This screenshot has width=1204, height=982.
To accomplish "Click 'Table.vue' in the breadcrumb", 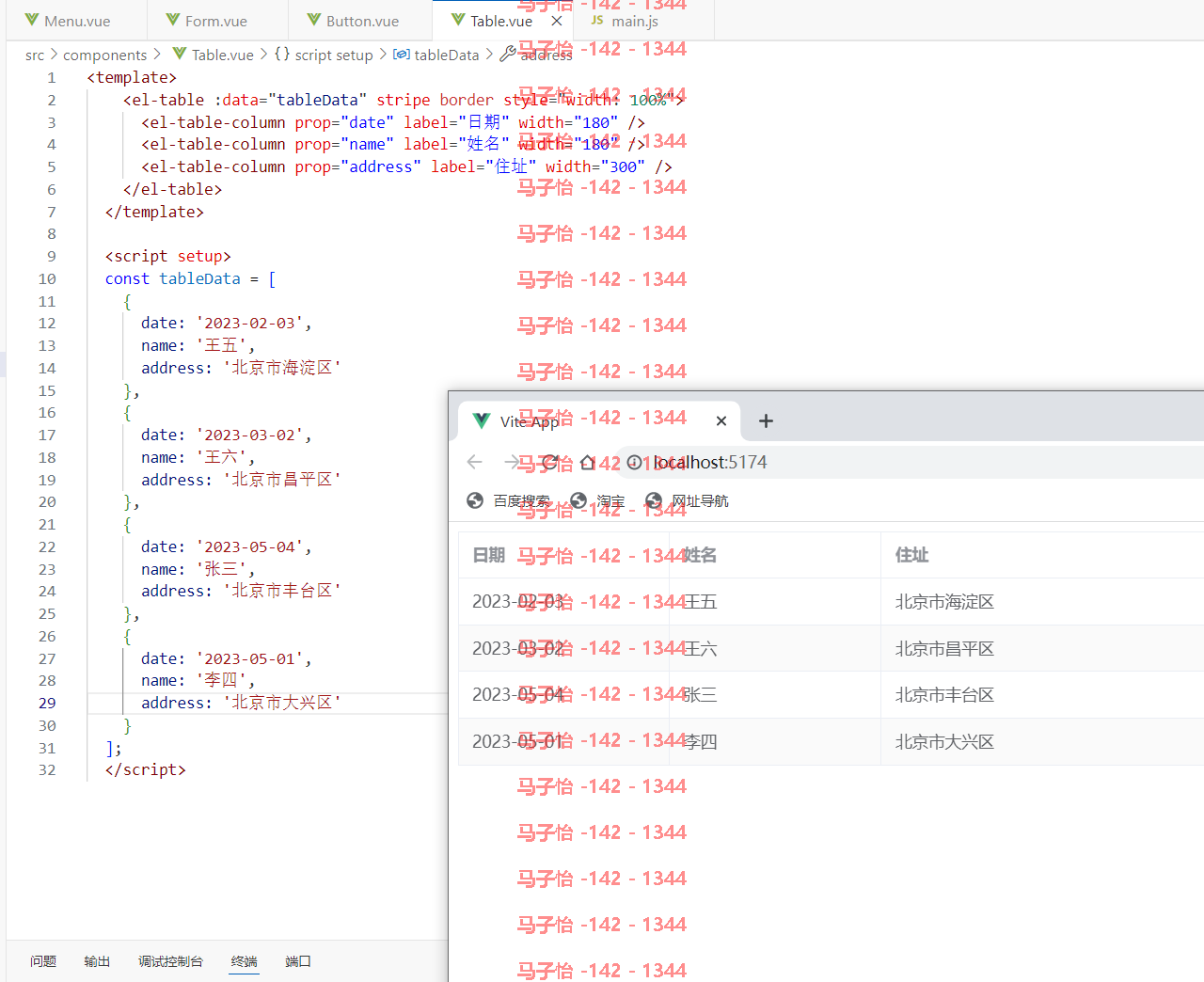I will [x=223, y=55].
